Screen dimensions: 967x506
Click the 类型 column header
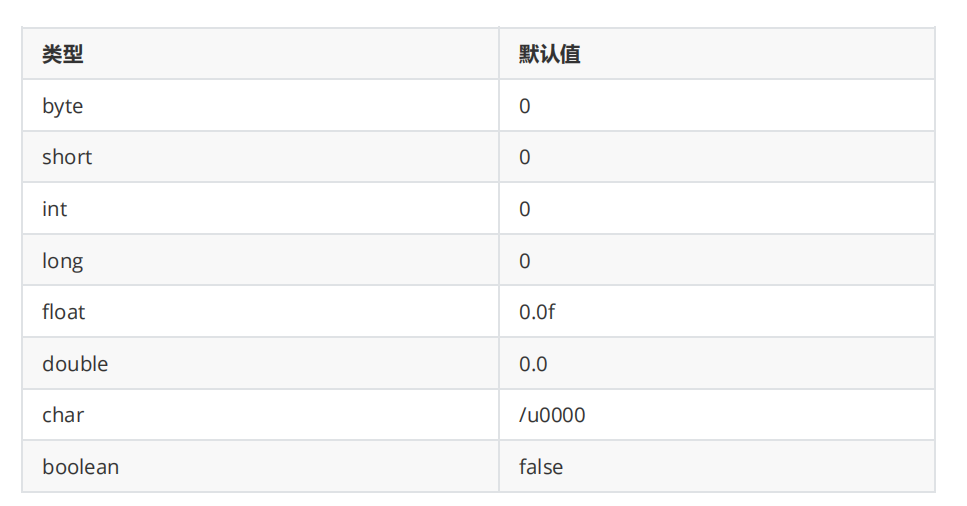[x=62, y=54]
